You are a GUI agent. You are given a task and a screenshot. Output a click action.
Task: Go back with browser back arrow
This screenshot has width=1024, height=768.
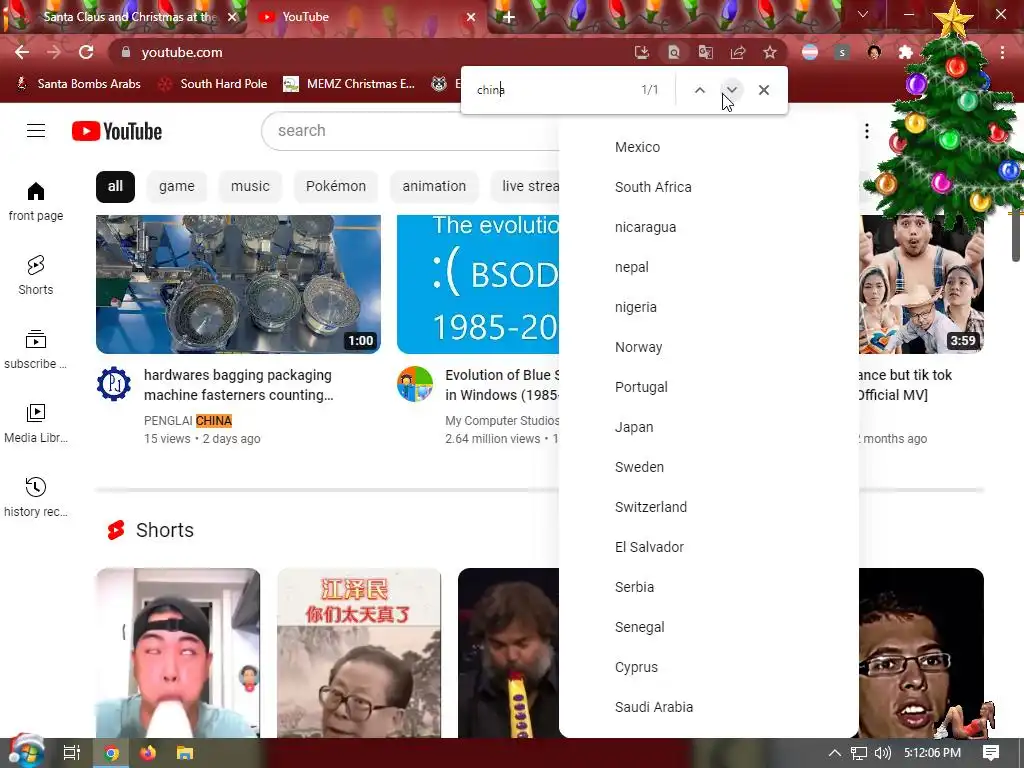(22, 52)
